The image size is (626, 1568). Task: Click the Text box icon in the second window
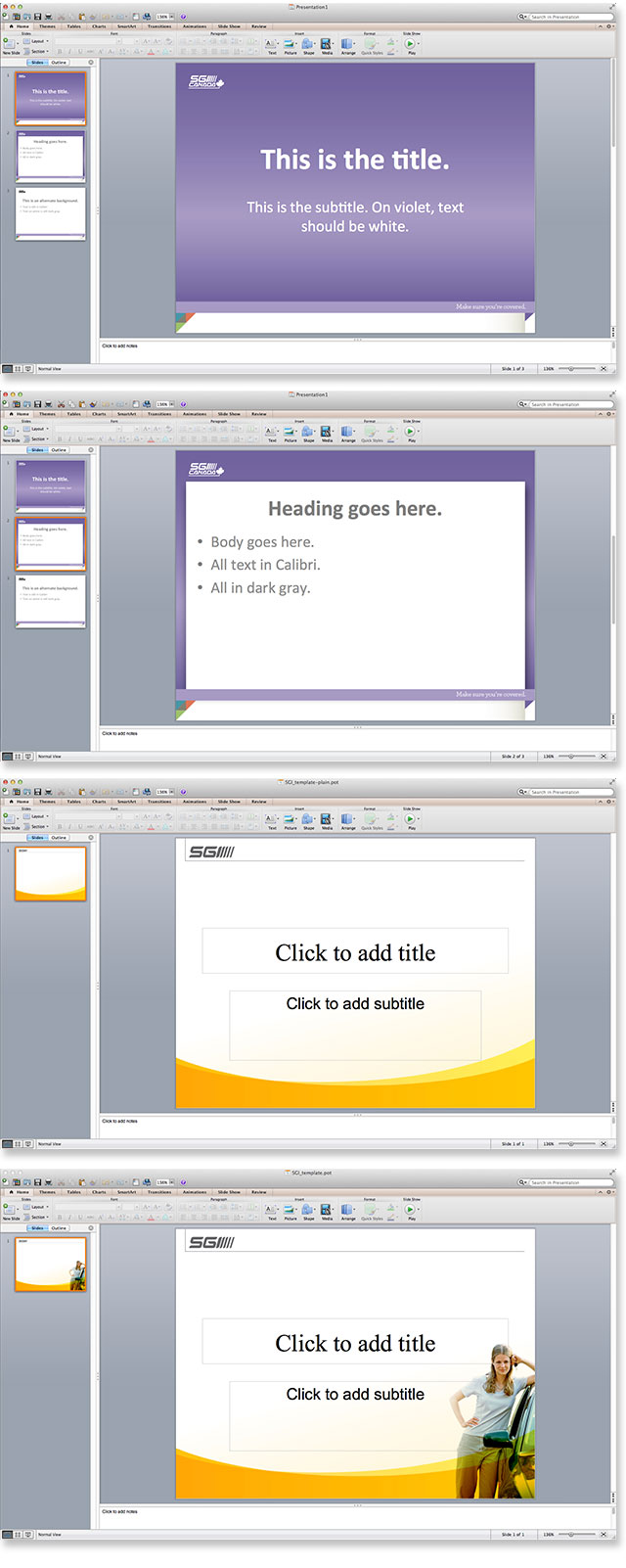click(271, 431)
